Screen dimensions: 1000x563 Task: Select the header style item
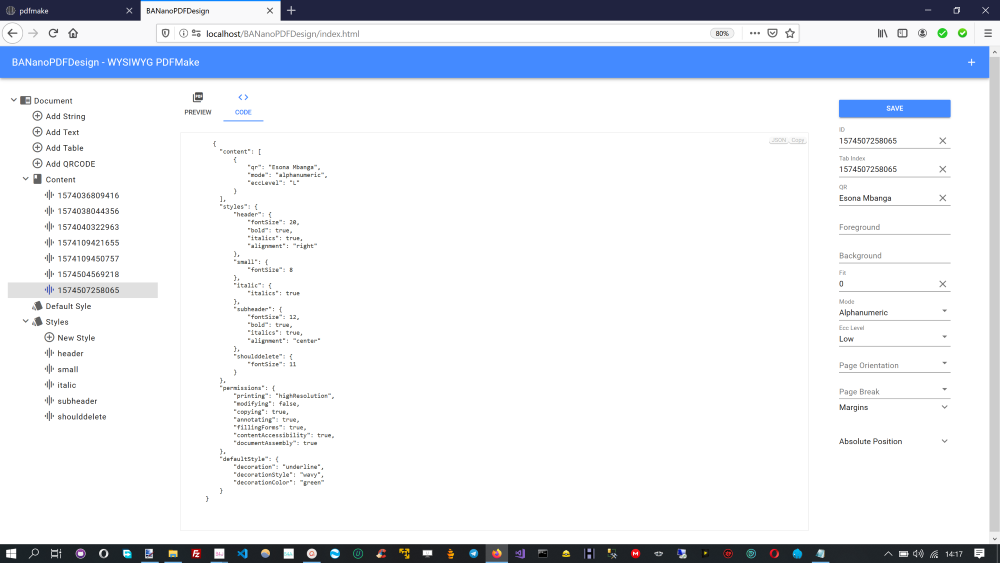click(x=70, y=353)
